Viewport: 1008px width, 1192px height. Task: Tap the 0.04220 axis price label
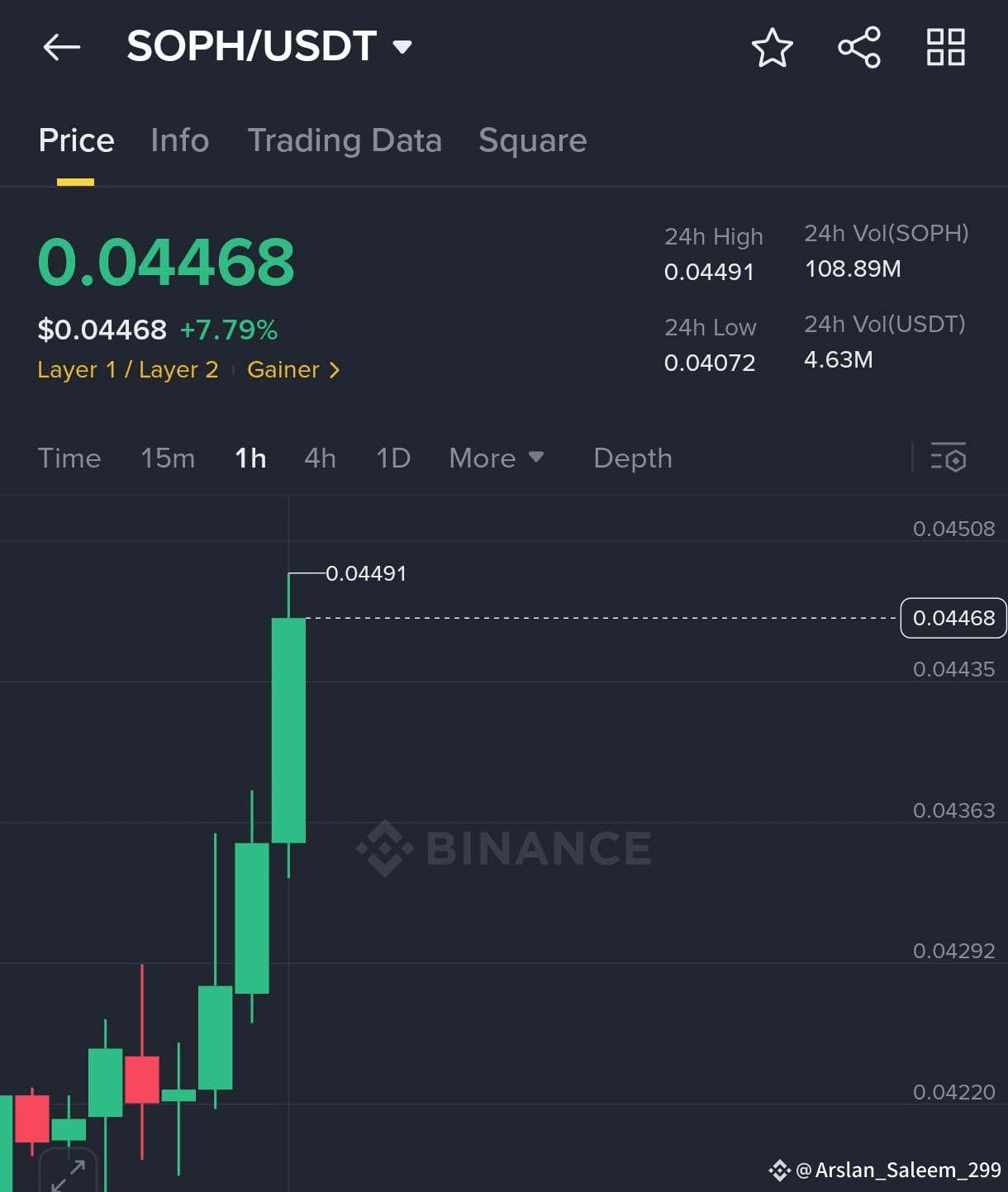click(x=953, y=1092)
